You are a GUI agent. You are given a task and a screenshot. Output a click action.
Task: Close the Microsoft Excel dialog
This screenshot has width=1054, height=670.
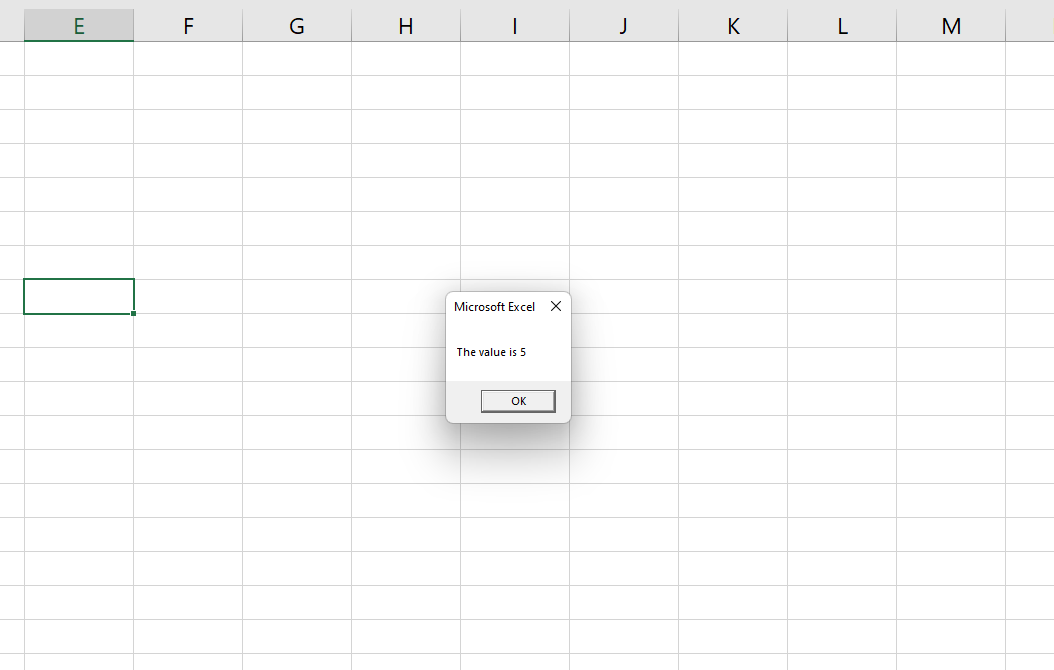[x=556, y=306]
